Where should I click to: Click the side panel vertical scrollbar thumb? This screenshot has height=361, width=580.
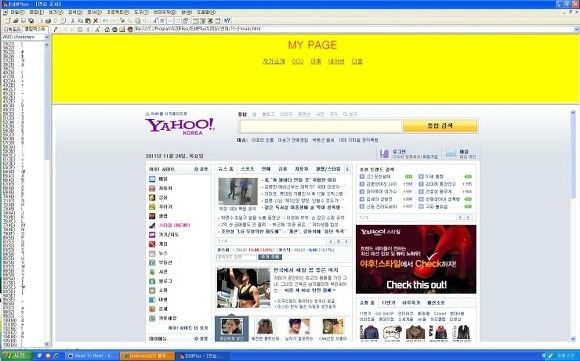[47, 104]
